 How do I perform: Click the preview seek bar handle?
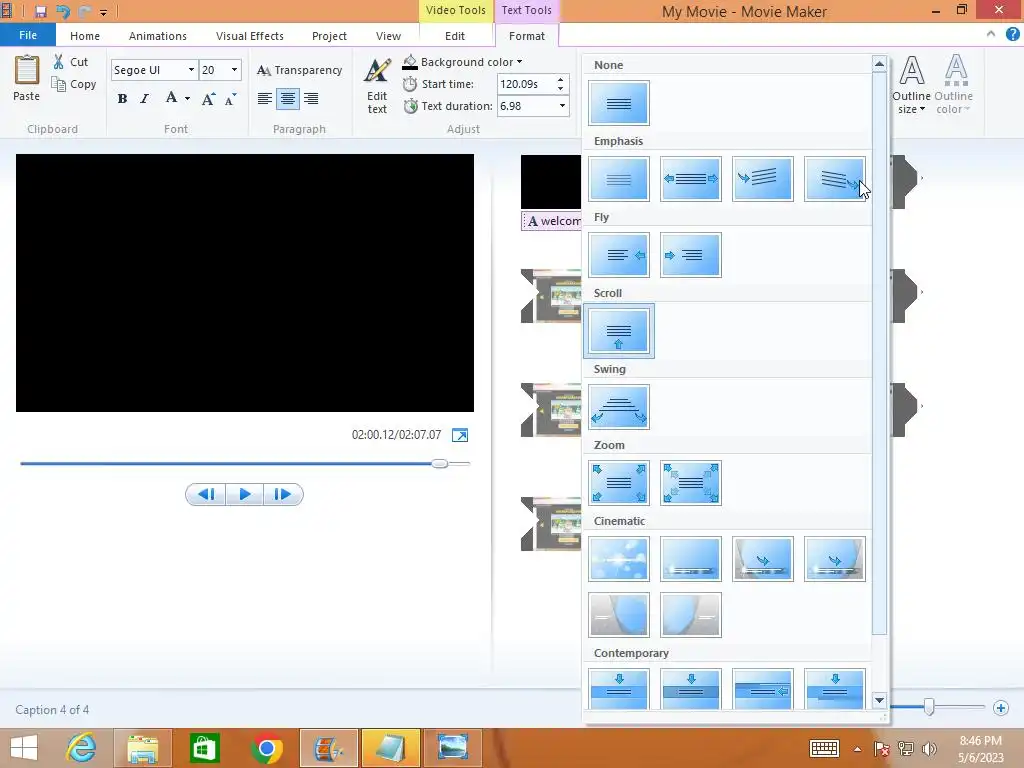440,463
